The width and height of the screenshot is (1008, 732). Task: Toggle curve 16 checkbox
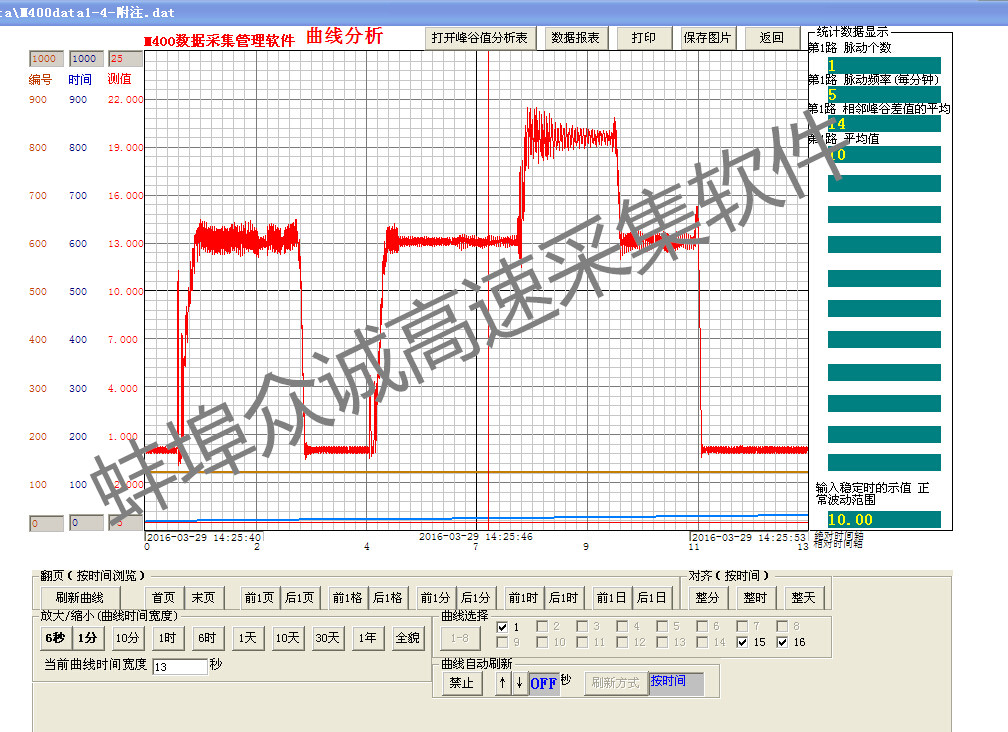pos(783,642)
